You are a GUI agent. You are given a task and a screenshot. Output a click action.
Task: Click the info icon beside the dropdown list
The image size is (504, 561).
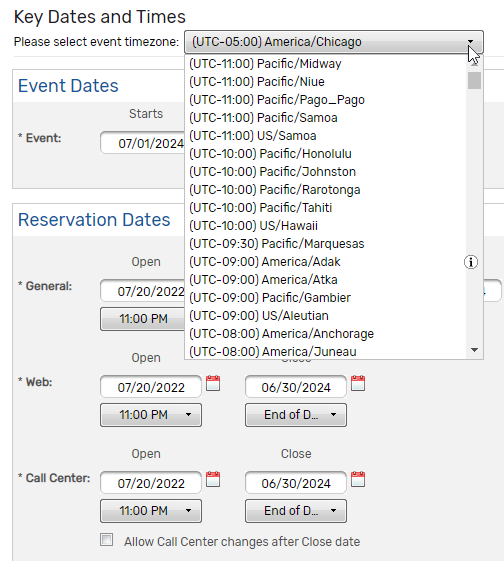(x=471, y=262)
